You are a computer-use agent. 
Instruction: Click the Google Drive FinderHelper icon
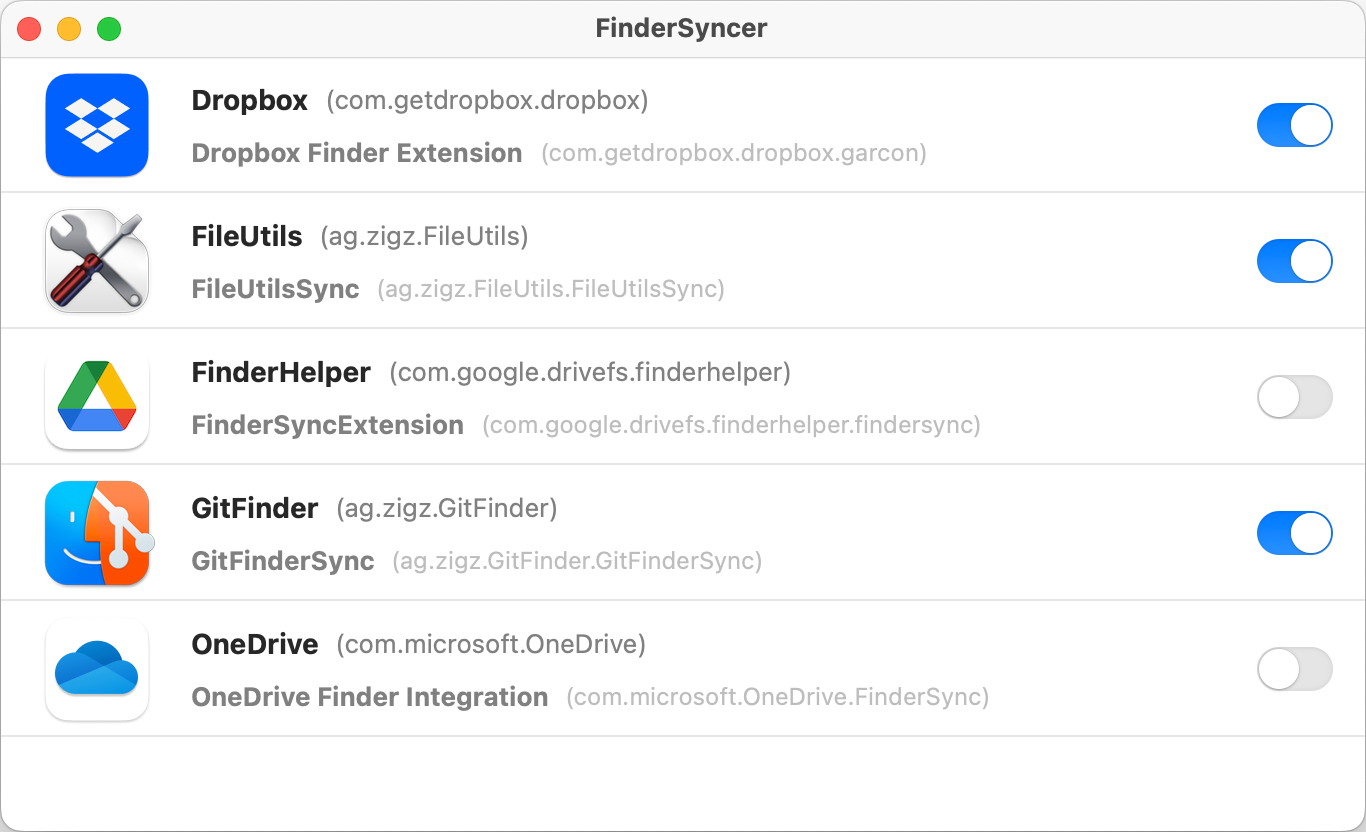pyautogui.click(x=97, y=398)
